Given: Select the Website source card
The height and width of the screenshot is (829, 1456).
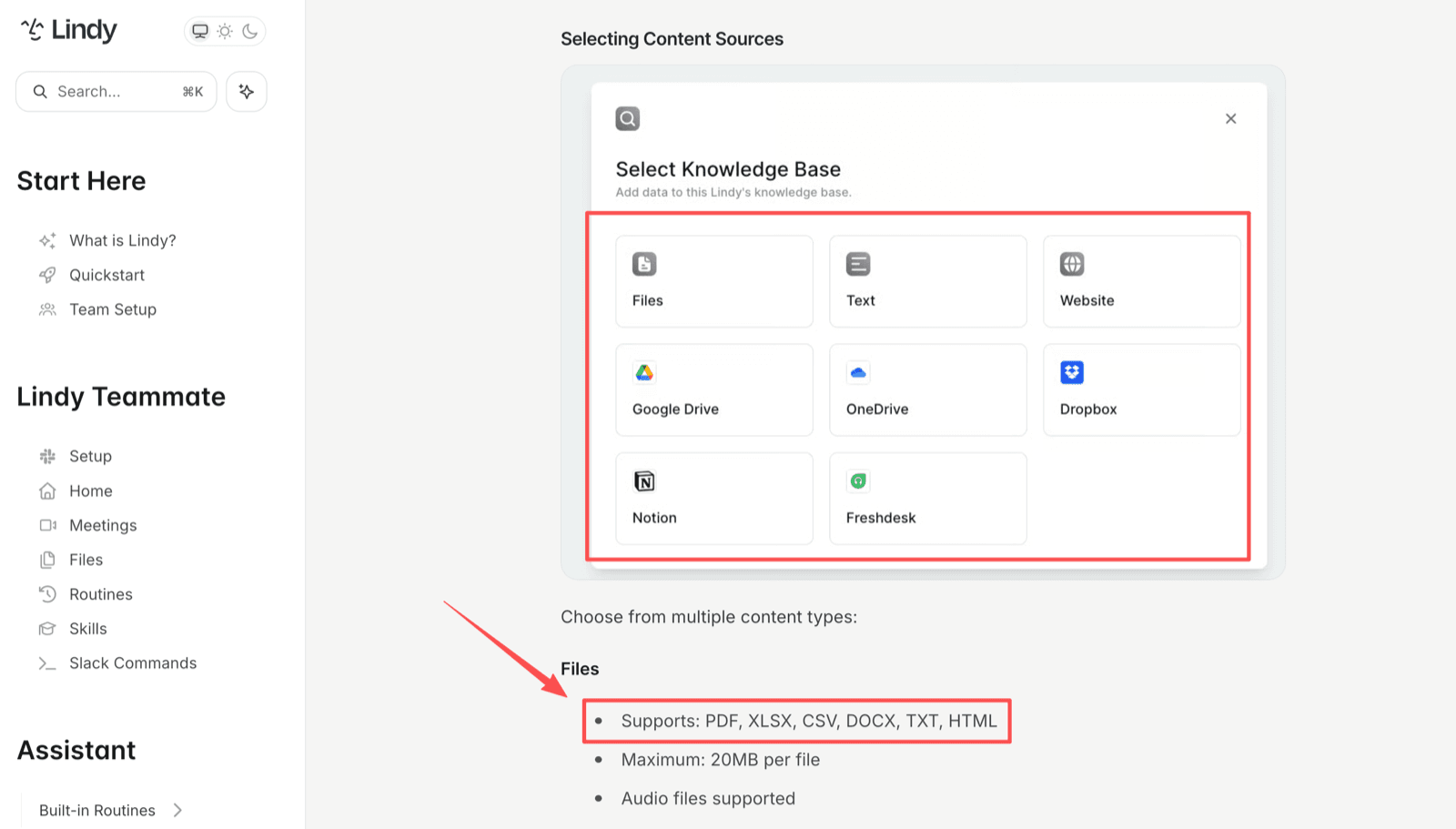Looking at the screenshot, I should pos(1142,281).
